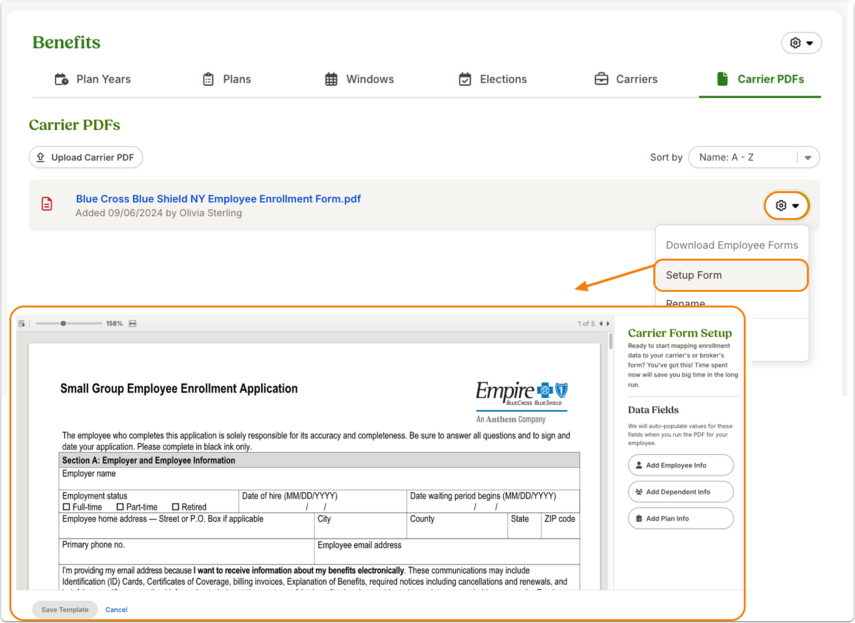Click the Employee email address field
Screen dimensions: 855x623
(447, 551)
